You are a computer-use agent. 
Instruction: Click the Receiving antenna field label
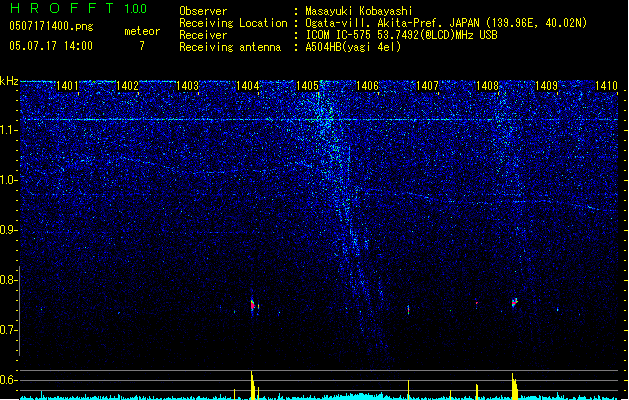click(230, 47)
